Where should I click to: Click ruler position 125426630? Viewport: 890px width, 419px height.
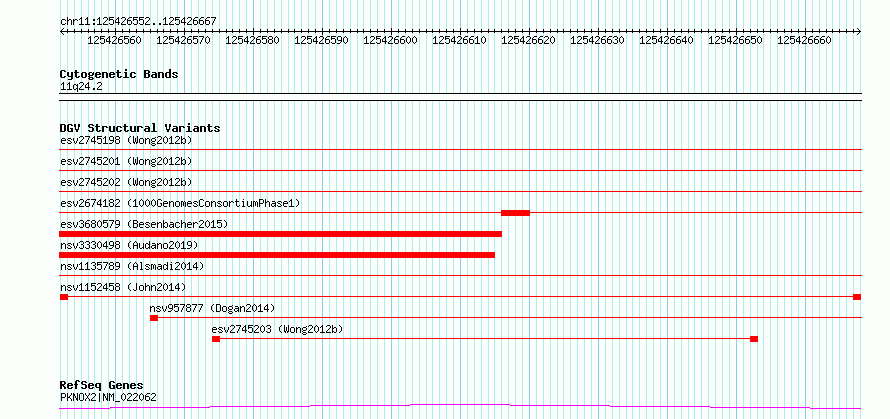pyautogui.click(x=597, y=40)
